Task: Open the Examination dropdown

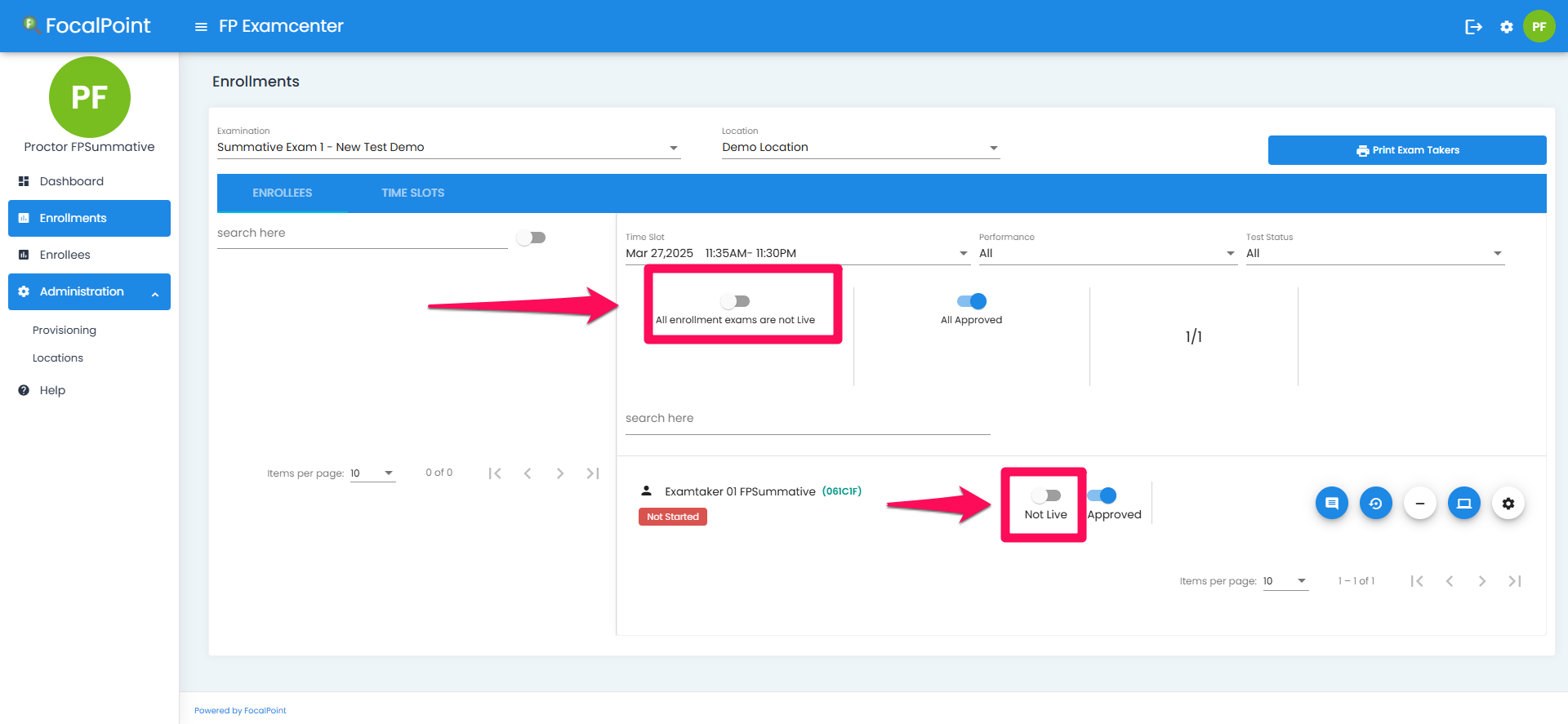Action: [448, 148]
